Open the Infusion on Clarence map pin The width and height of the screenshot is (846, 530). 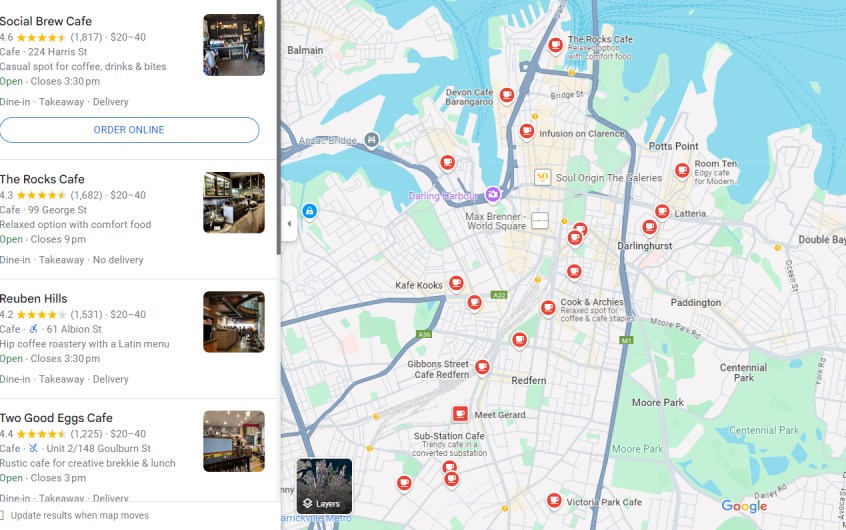(527, 131)
